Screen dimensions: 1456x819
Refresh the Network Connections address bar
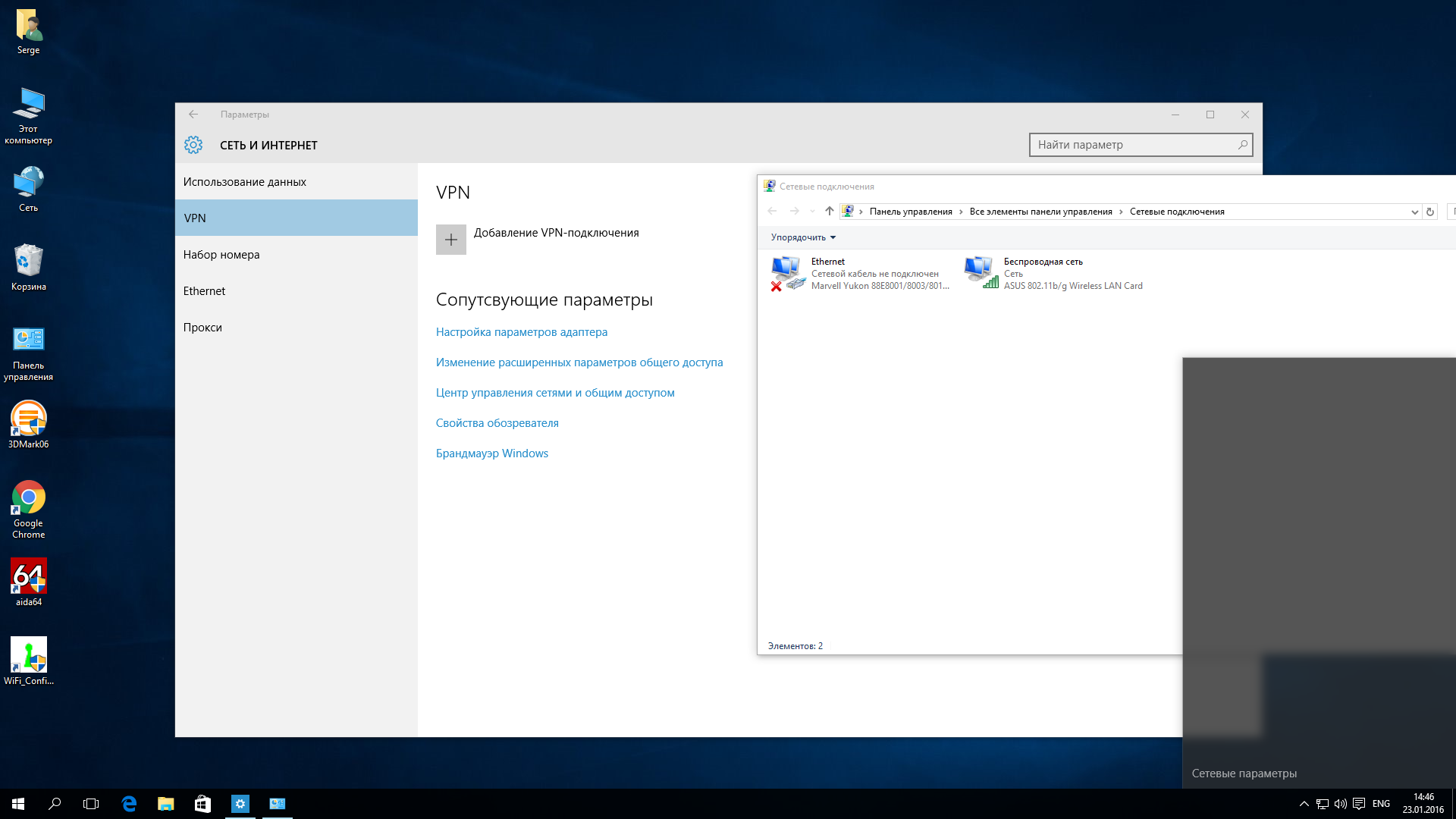coord(1430,212)
